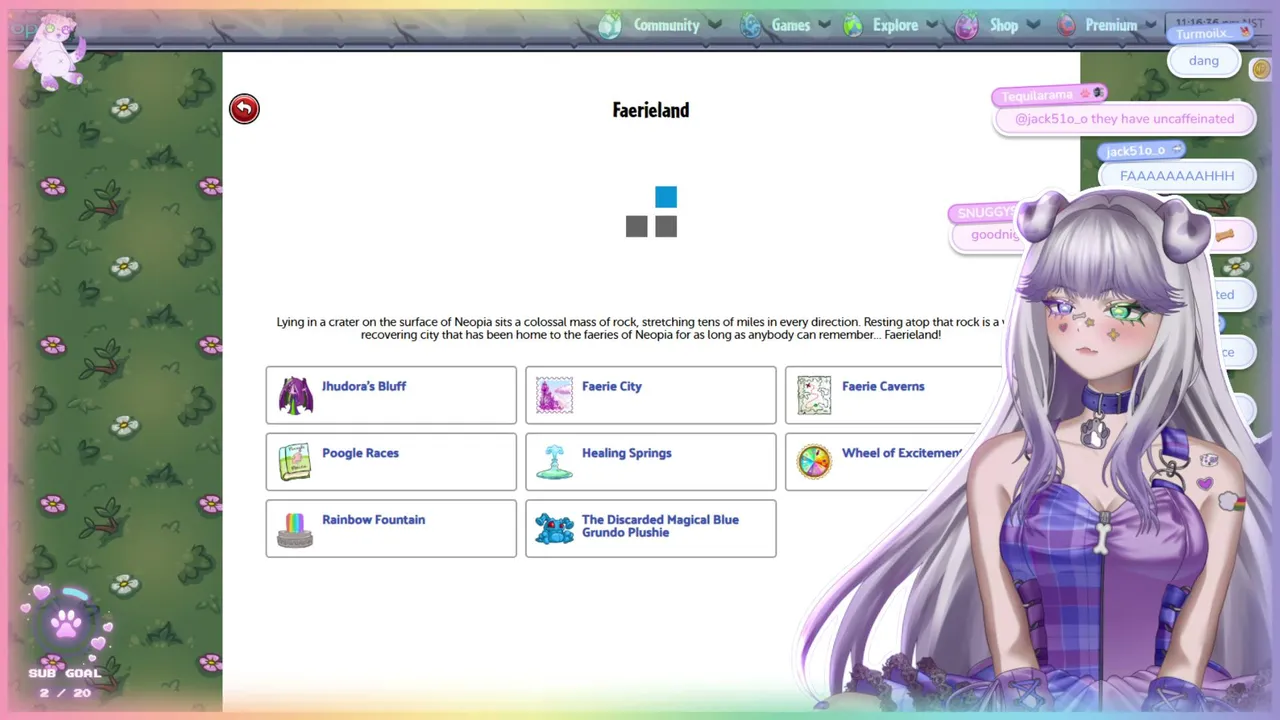Open the Rainbow Fountain link
Viewport: 1280px width, 720px height.
click(374, 520)
